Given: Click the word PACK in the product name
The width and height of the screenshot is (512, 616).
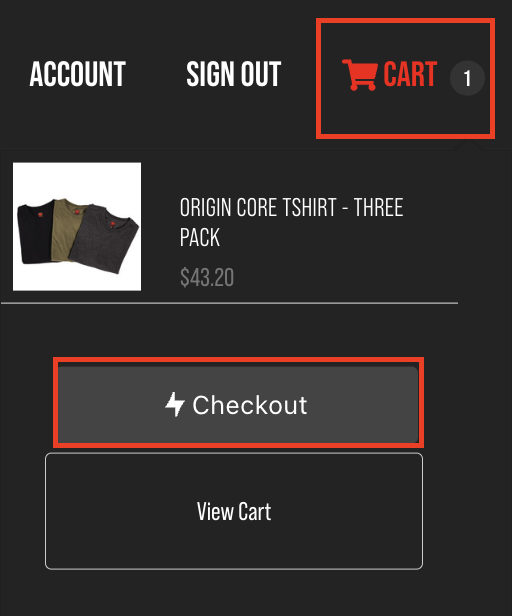Looking at the screenshot, I should tap(200, 237).
